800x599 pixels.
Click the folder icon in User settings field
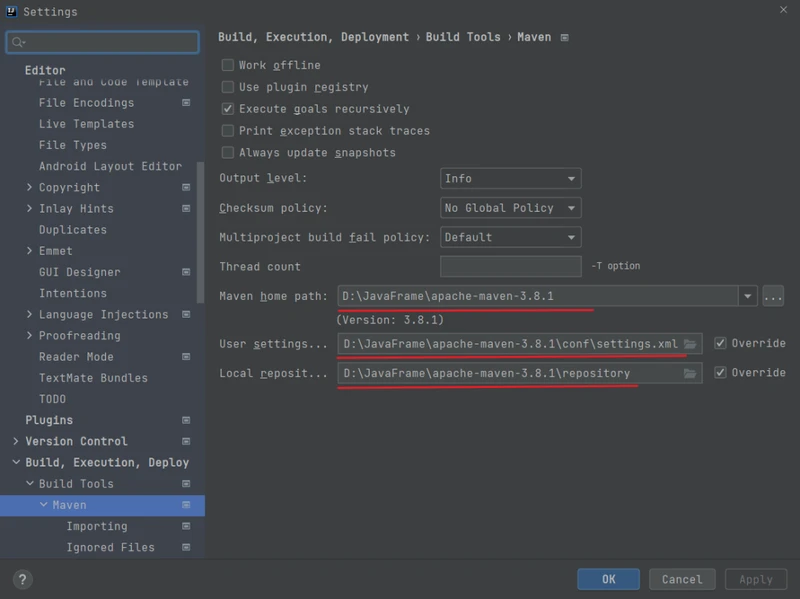(690, 344)
